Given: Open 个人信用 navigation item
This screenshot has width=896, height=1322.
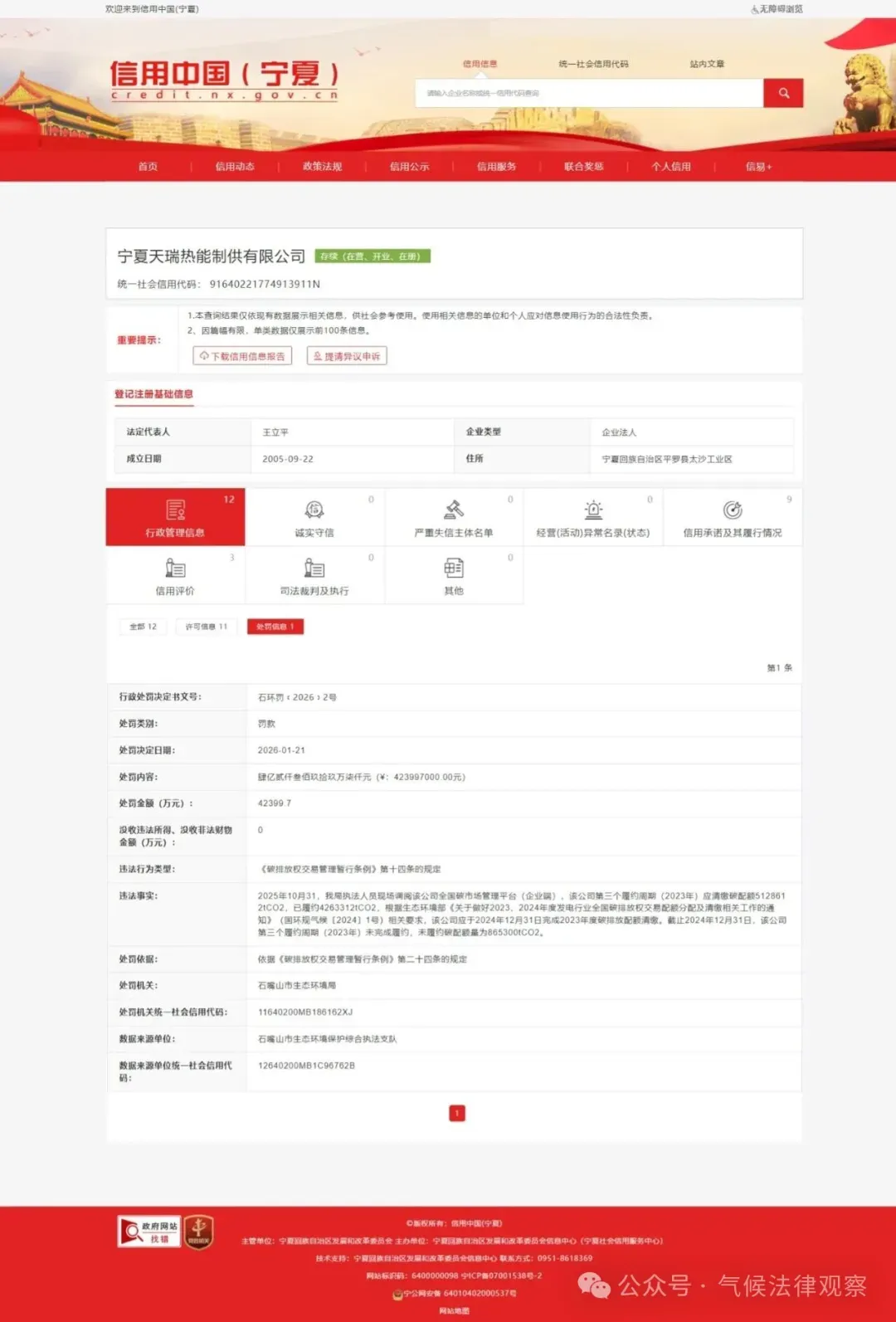Looking at the screenshot, I should [670, 167].
